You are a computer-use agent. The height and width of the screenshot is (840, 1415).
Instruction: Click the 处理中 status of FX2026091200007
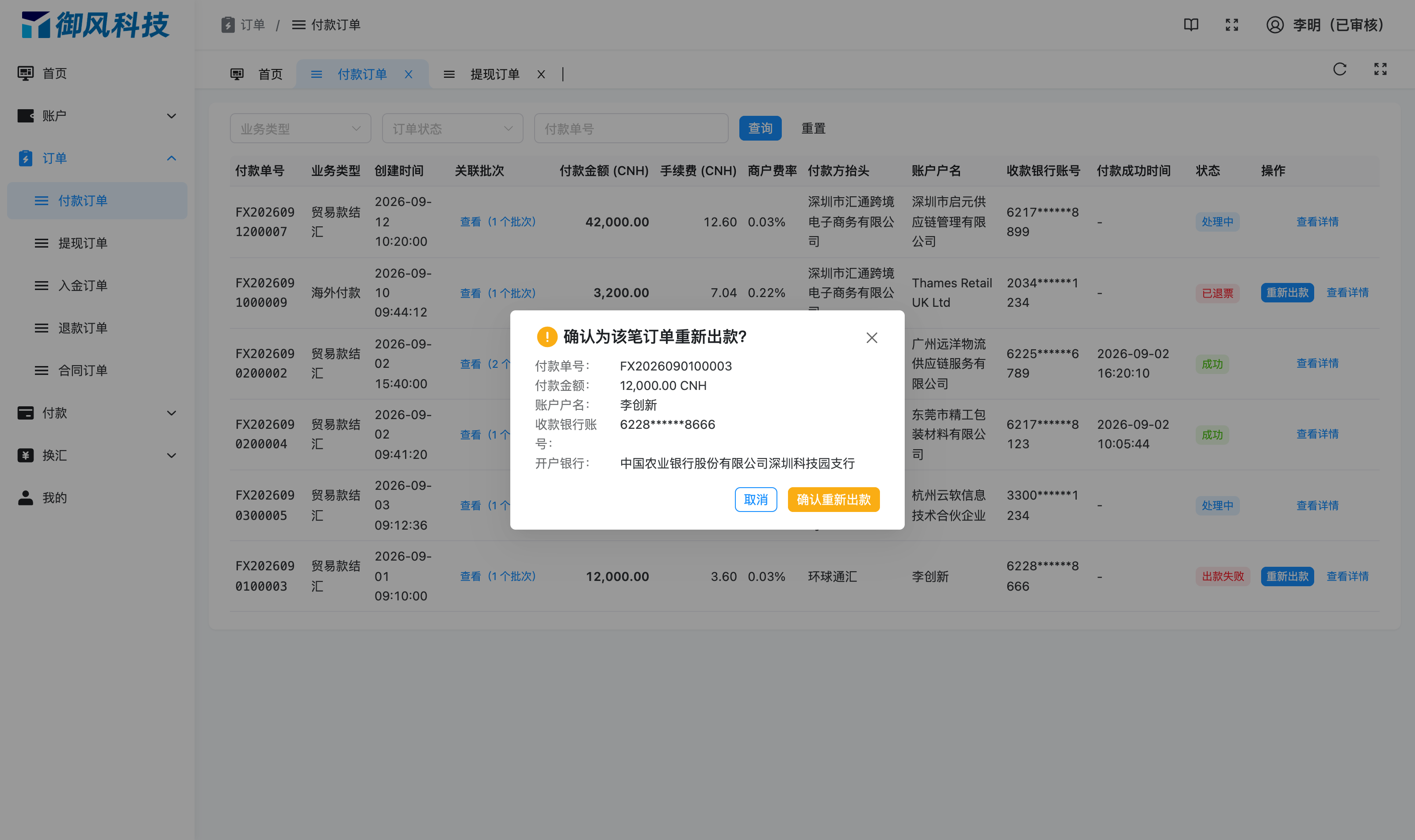coord(1217,222)
